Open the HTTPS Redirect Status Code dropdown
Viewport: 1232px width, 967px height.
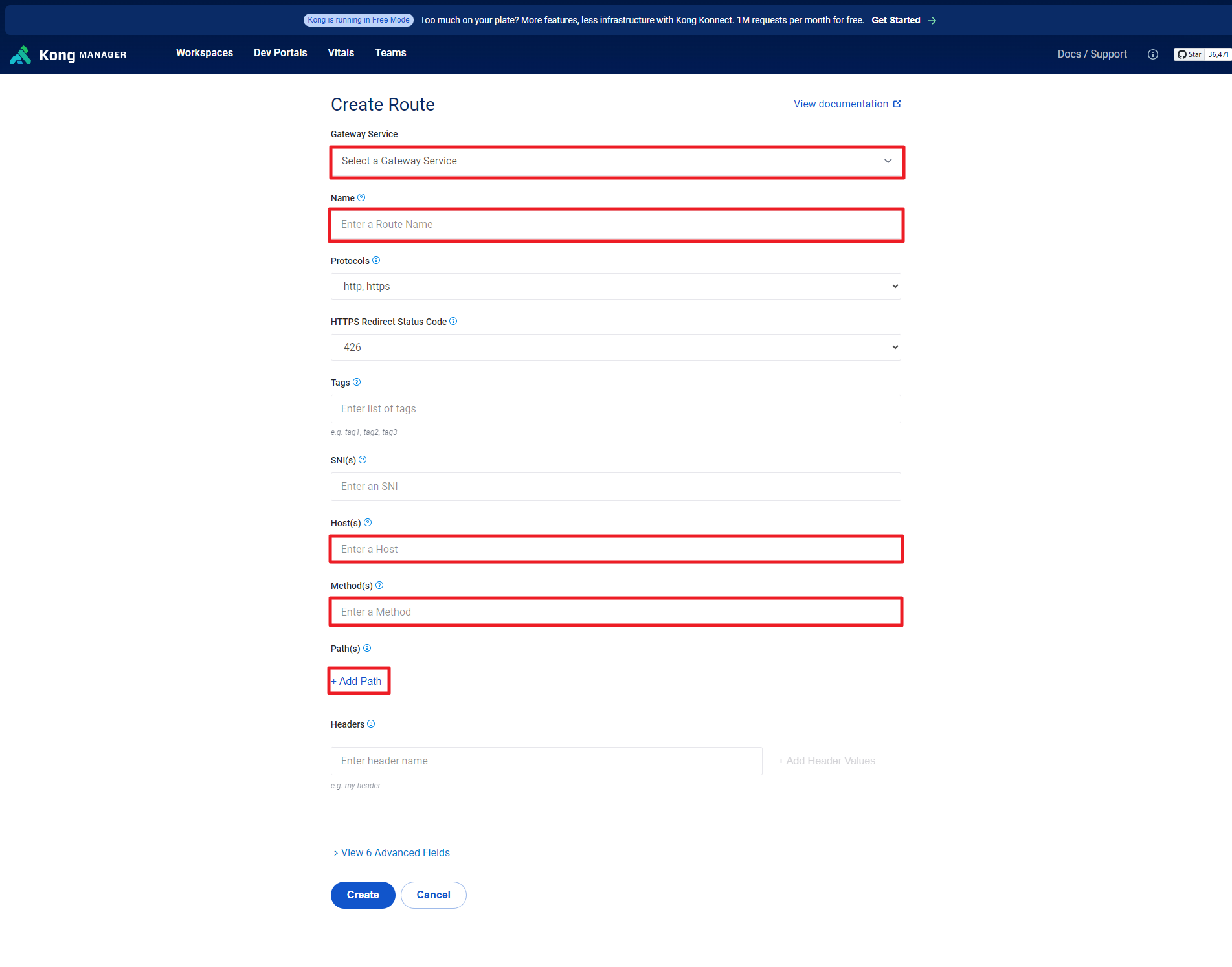(x=616, y=348)
